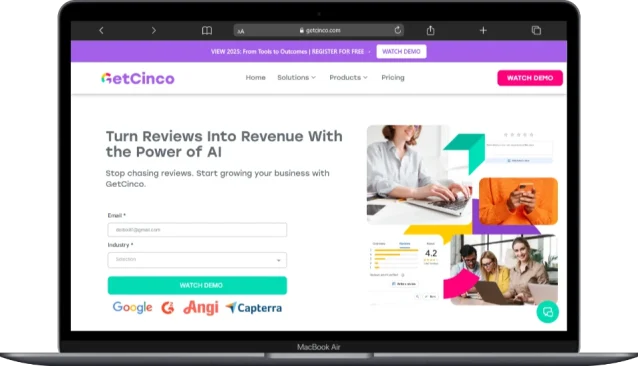
Task: Click the orange phone-in-hands image
Action: click(x=518, y=201)
